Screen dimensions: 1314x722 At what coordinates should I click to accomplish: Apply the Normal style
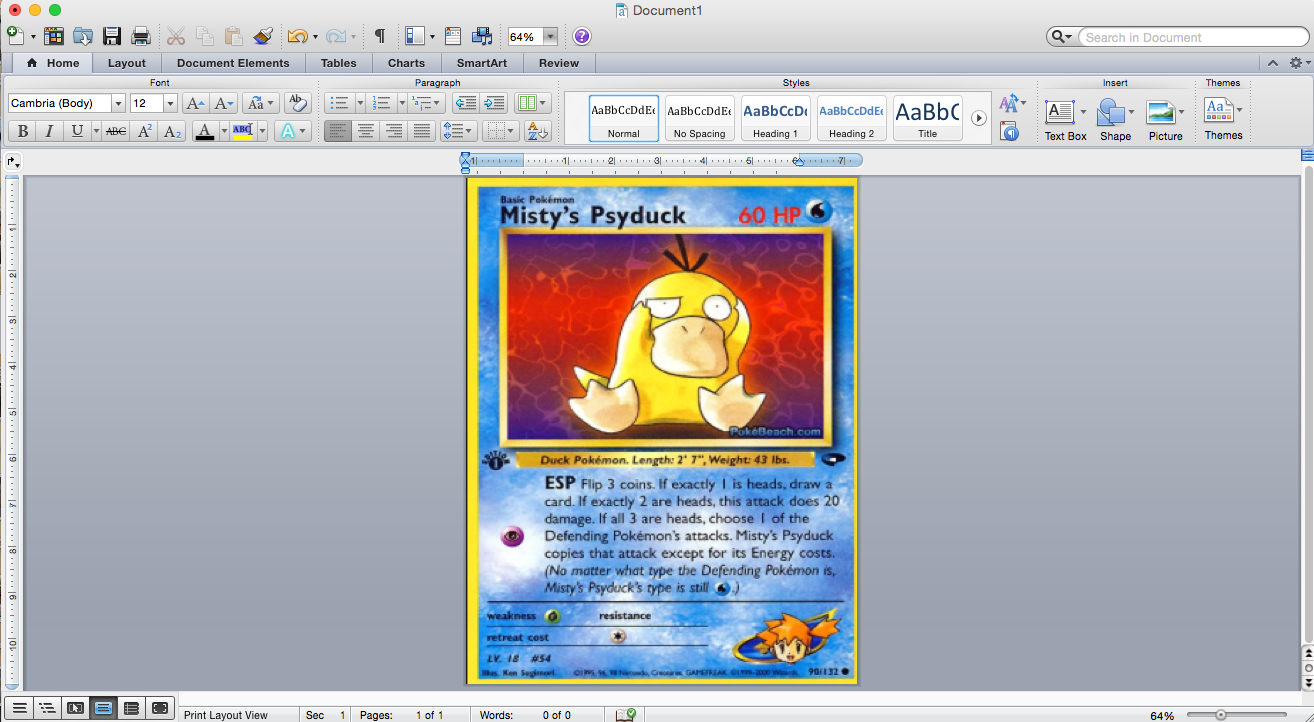[x=624, y=118]
